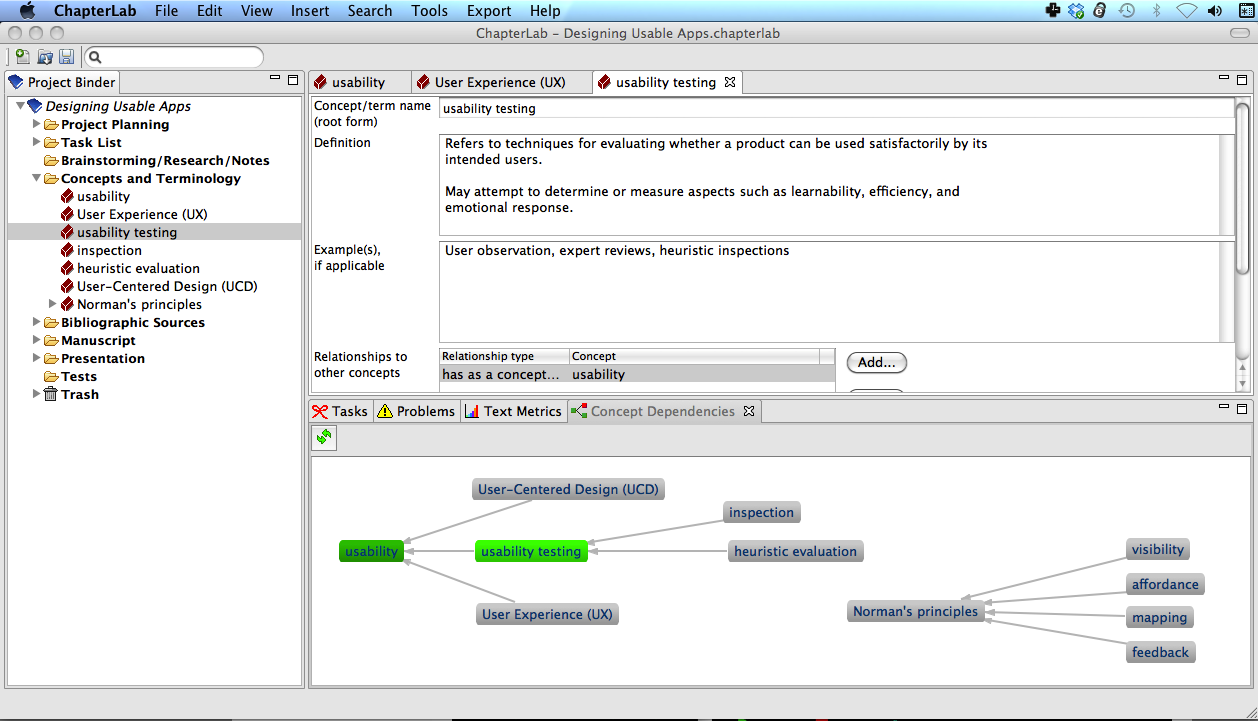Select inspection in the Project Binder
Image resolution: width=1258 pixels, height=721 pixels.
[109, 250]
